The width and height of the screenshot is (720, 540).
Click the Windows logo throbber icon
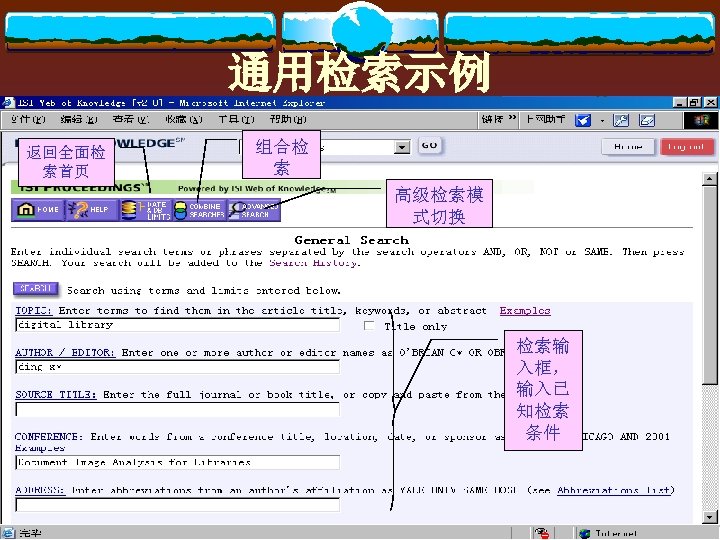click(x=701, y=120)
